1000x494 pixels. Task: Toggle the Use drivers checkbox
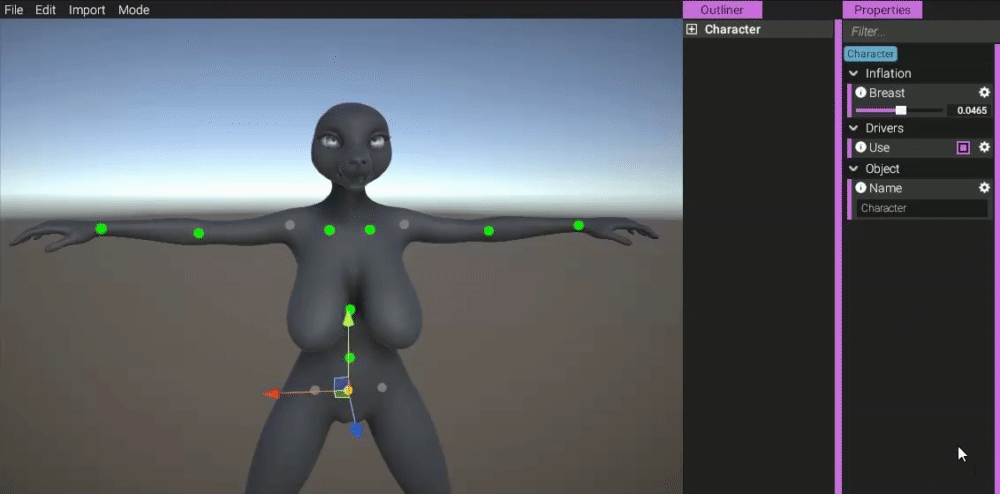click(963, 148)
